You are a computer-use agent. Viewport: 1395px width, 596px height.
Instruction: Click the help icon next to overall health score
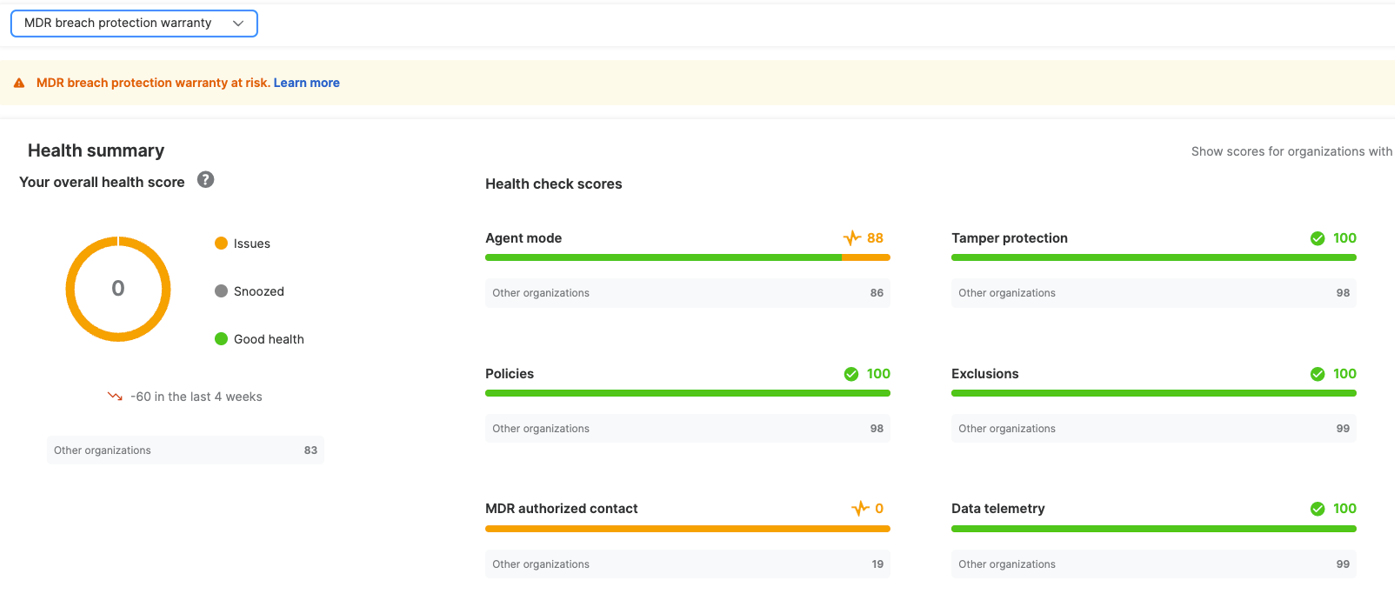[204, 179]
